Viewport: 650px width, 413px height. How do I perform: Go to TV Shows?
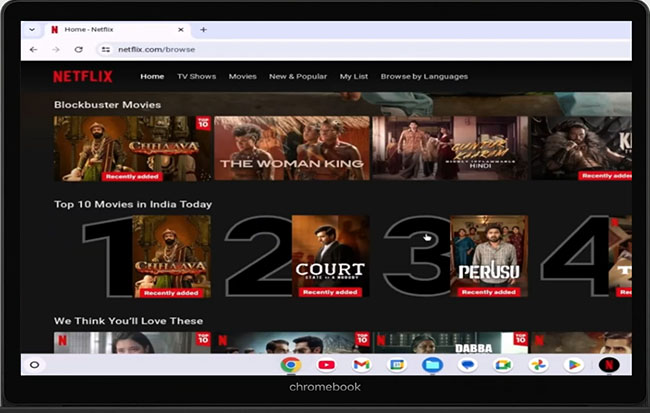196,76
